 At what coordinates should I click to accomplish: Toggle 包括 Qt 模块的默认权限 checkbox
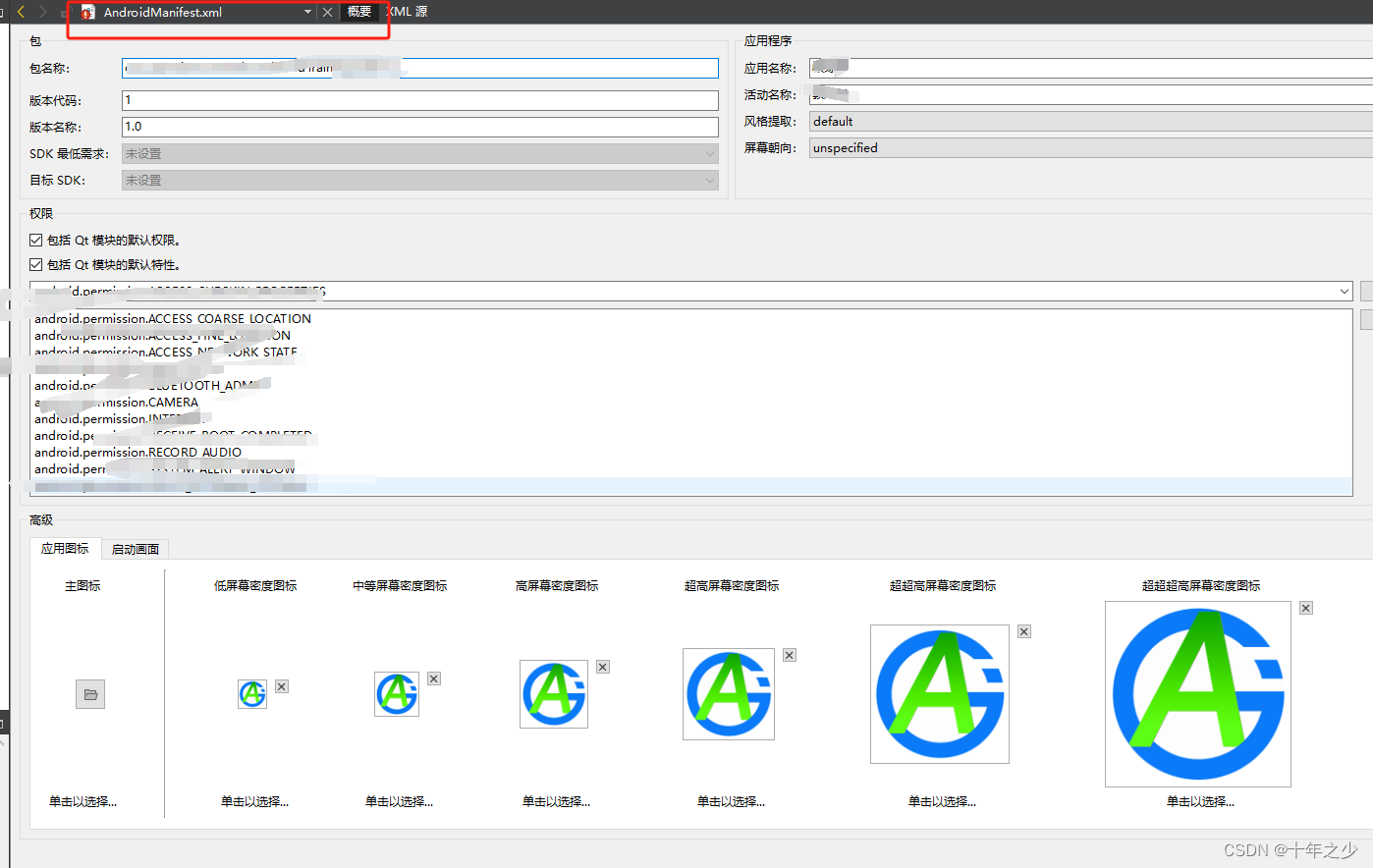tap(36, 240)
